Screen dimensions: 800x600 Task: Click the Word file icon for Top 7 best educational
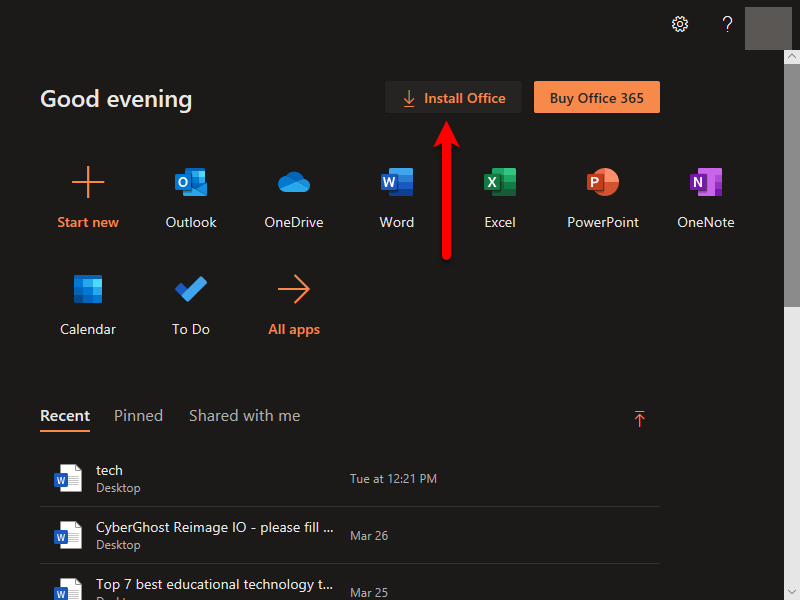(68, 589)
